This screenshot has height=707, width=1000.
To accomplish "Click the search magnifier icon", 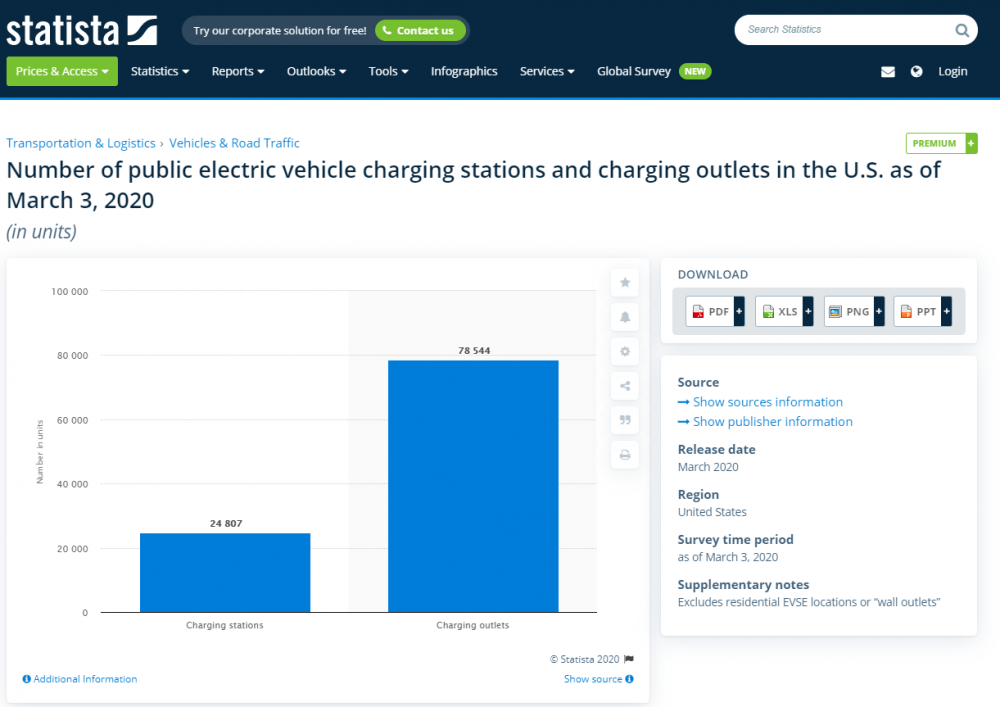I will point(961,30).
